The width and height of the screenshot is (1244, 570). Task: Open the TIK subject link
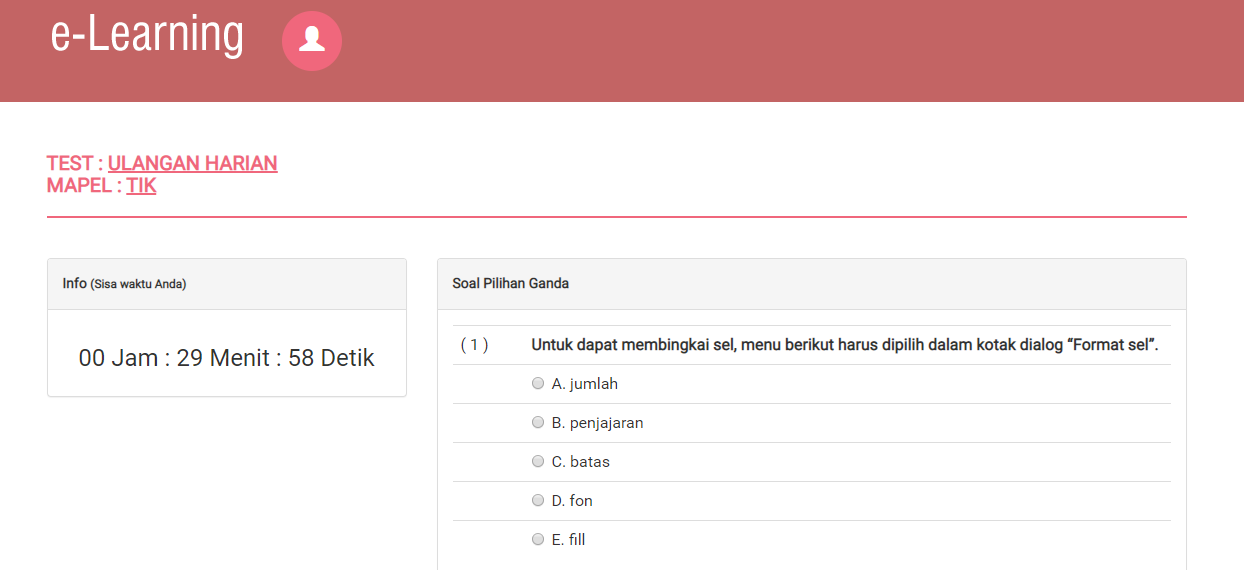[141, 185]
